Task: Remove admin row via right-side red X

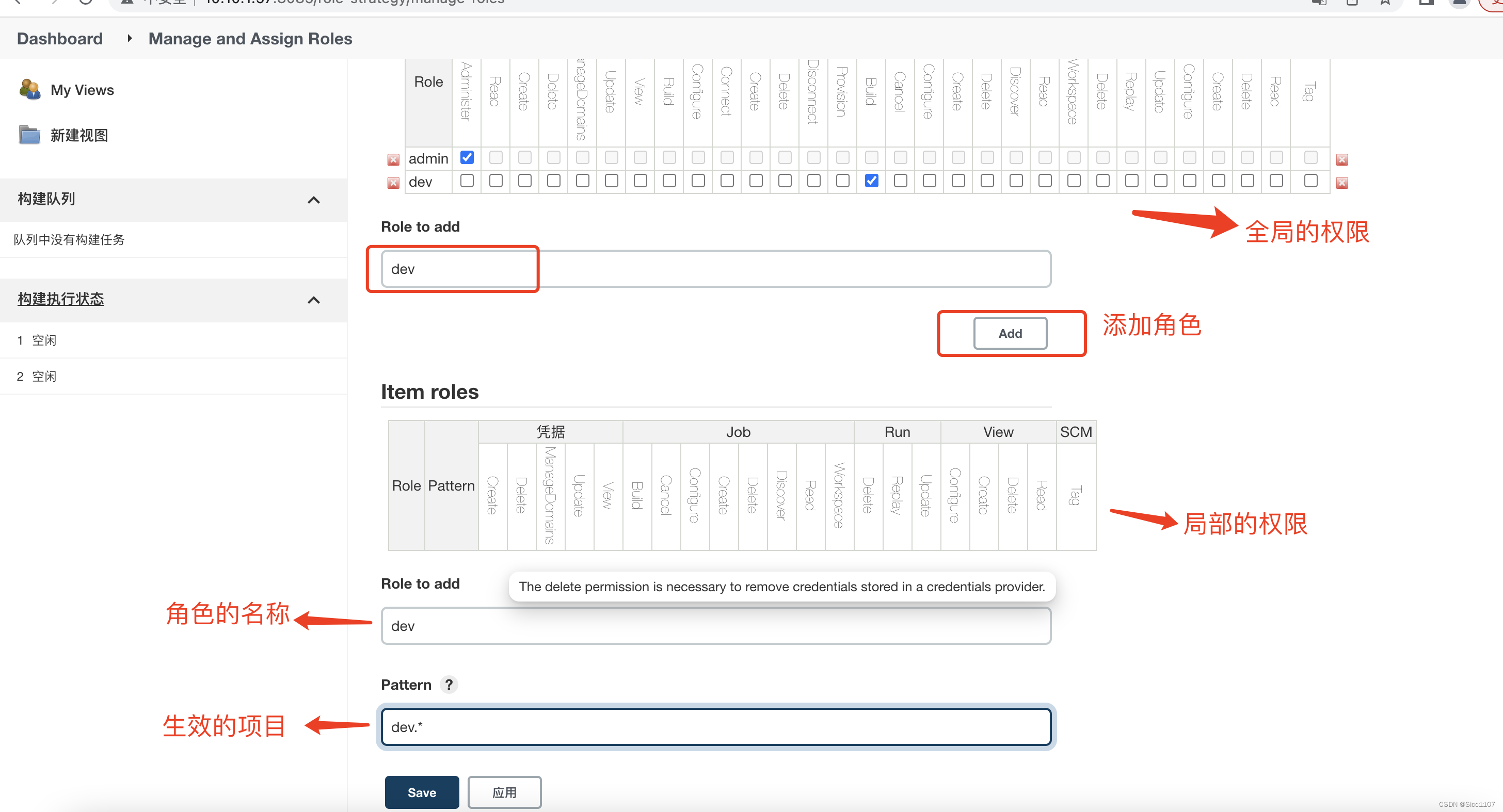Action: 1342,159
